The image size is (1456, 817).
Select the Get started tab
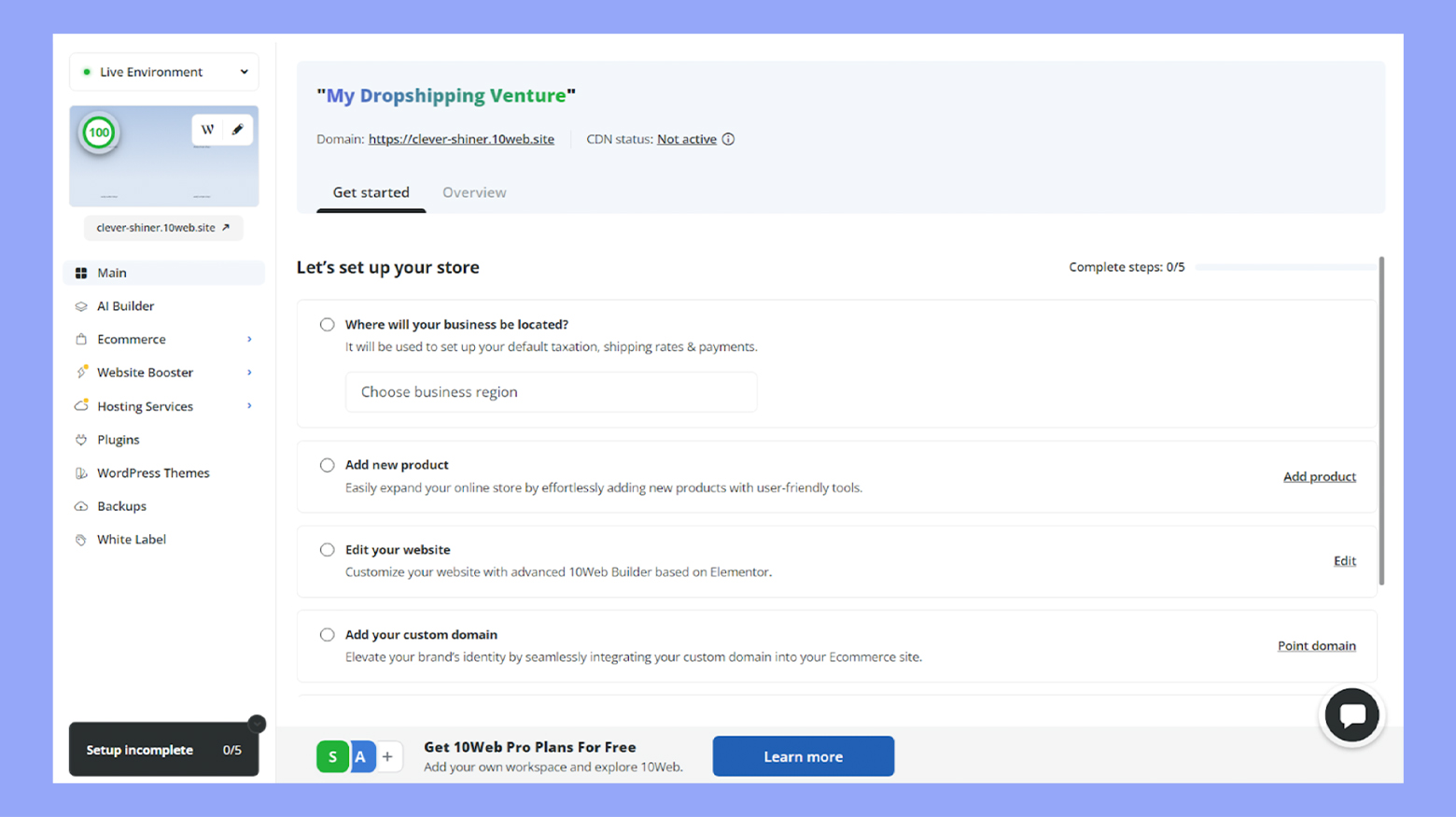(371, 192)
